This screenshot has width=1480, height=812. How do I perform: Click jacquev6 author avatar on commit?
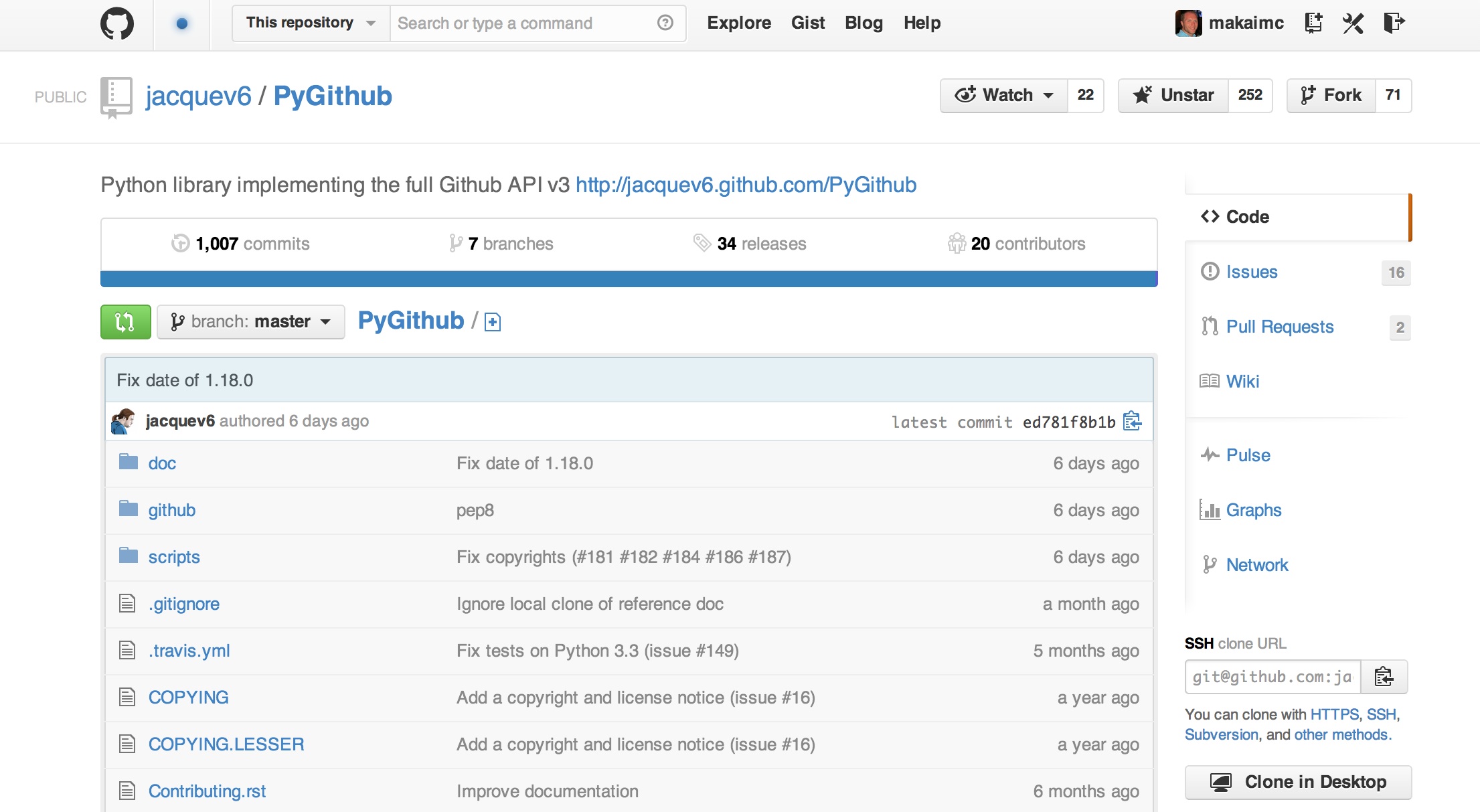click(x=123, y=421)
